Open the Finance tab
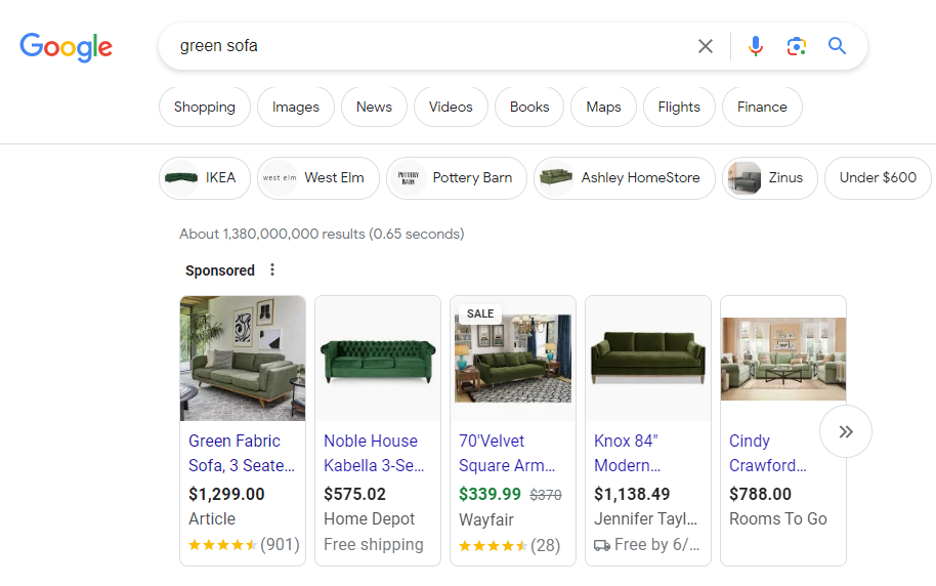The height and width of the screenshot is (586, 936). click(762, 107)
